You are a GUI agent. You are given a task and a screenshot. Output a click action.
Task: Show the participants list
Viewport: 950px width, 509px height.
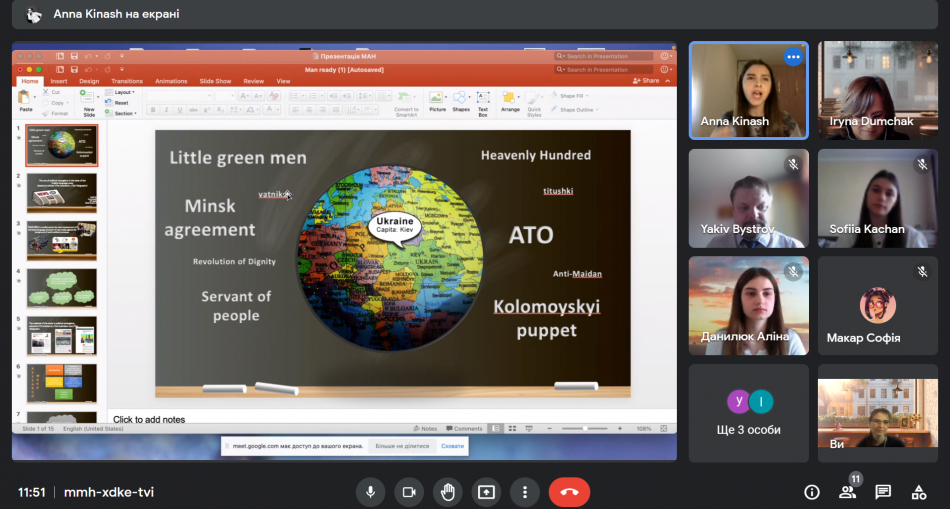(848, 492)
